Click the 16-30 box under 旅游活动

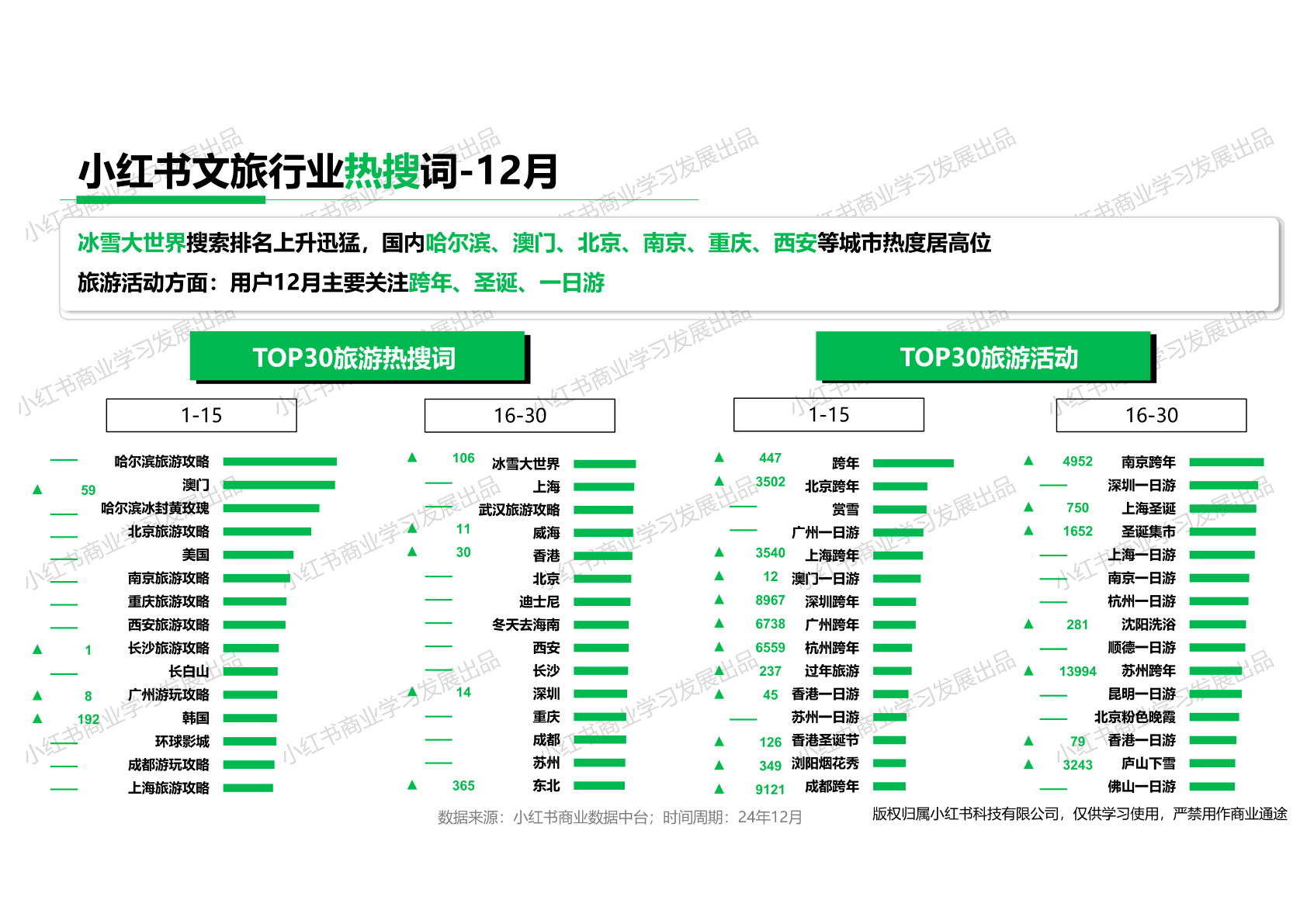[x=1151, y=415]
